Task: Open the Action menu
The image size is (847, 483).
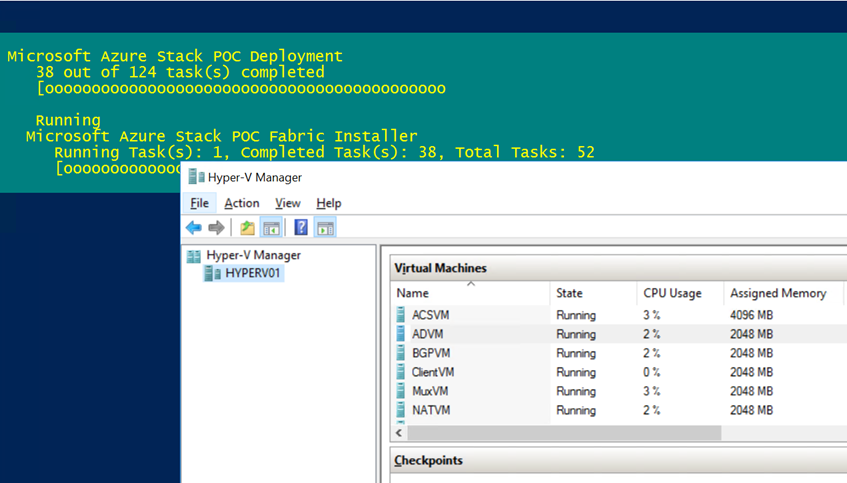Action: tap(241, 203)
